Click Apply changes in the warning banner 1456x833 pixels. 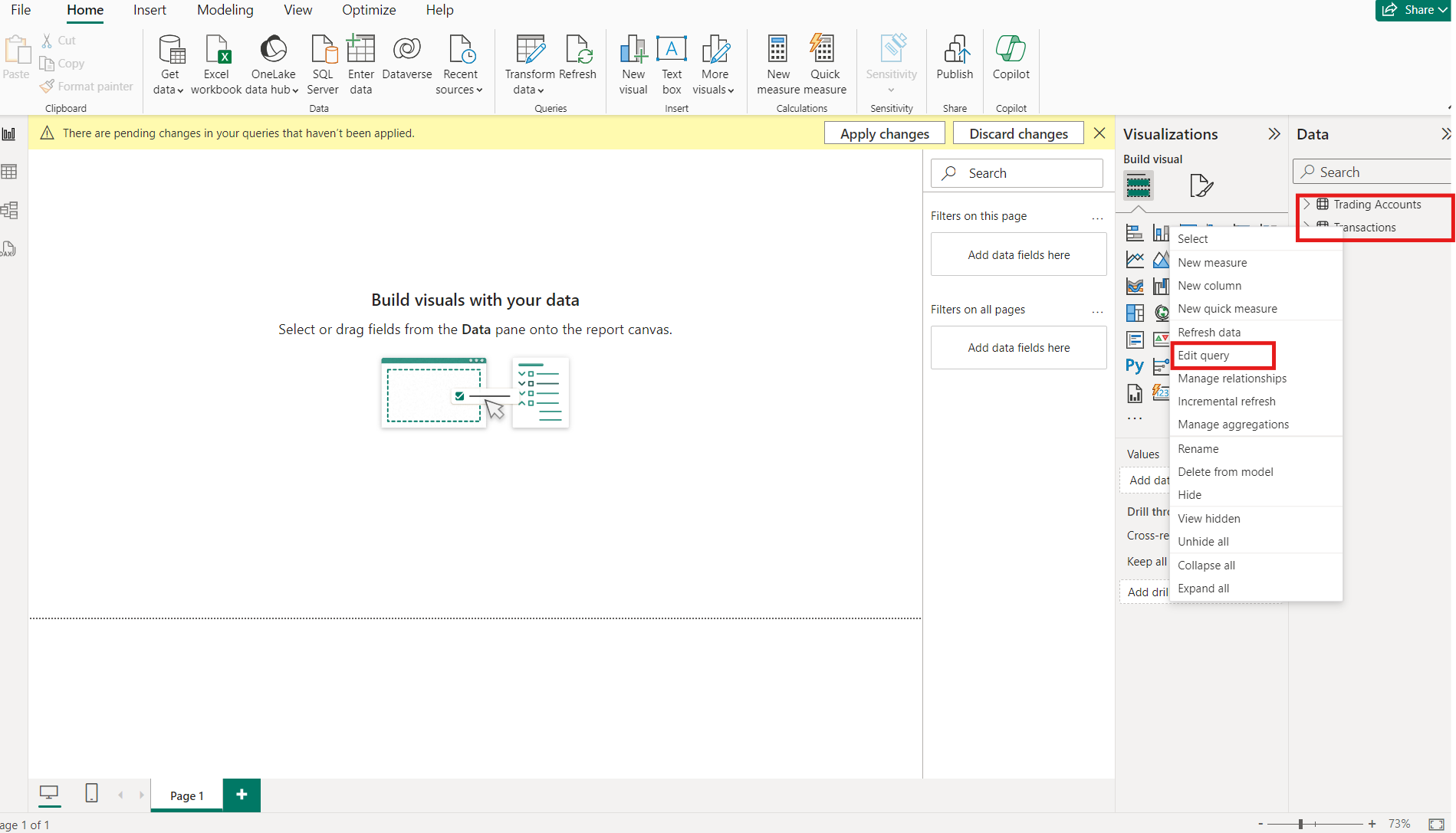tap(883, 133)
